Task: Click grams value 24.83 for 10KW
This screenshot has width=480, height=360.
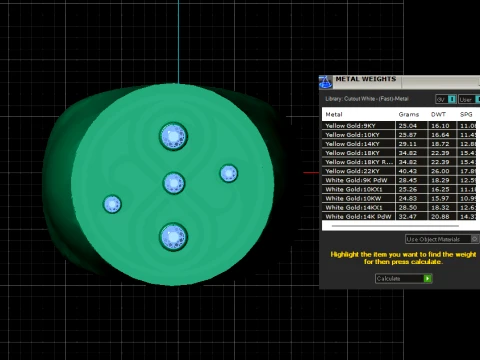Action: coord(408,198)
